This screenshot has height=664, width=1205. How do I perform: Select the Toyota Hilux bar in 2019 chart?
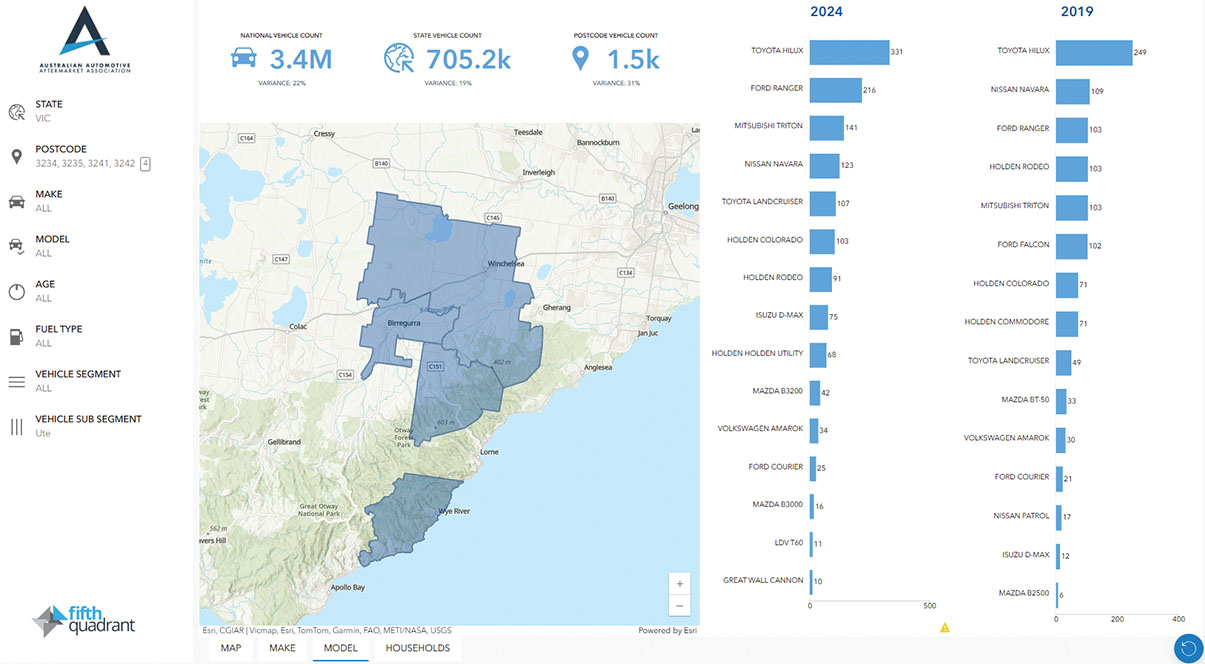(1094, 52)
